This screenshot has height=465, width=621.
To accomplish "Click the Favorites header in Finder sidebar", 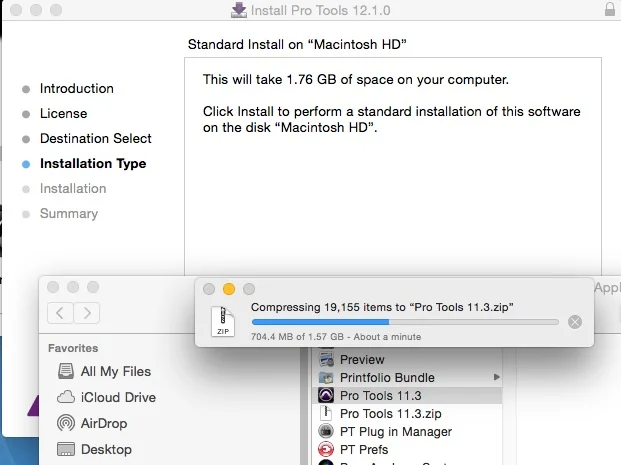I will (x=73, y=348).
